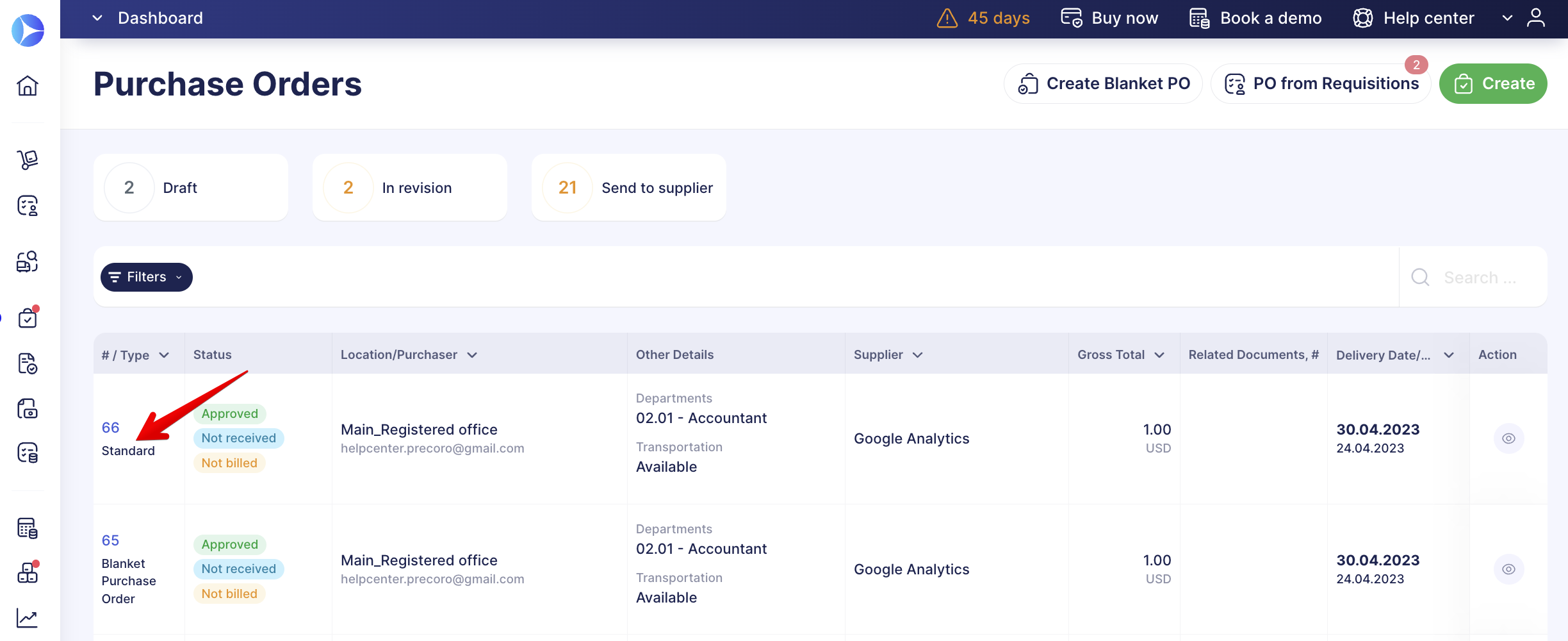Click the user profile icon

click(1536, 18)
